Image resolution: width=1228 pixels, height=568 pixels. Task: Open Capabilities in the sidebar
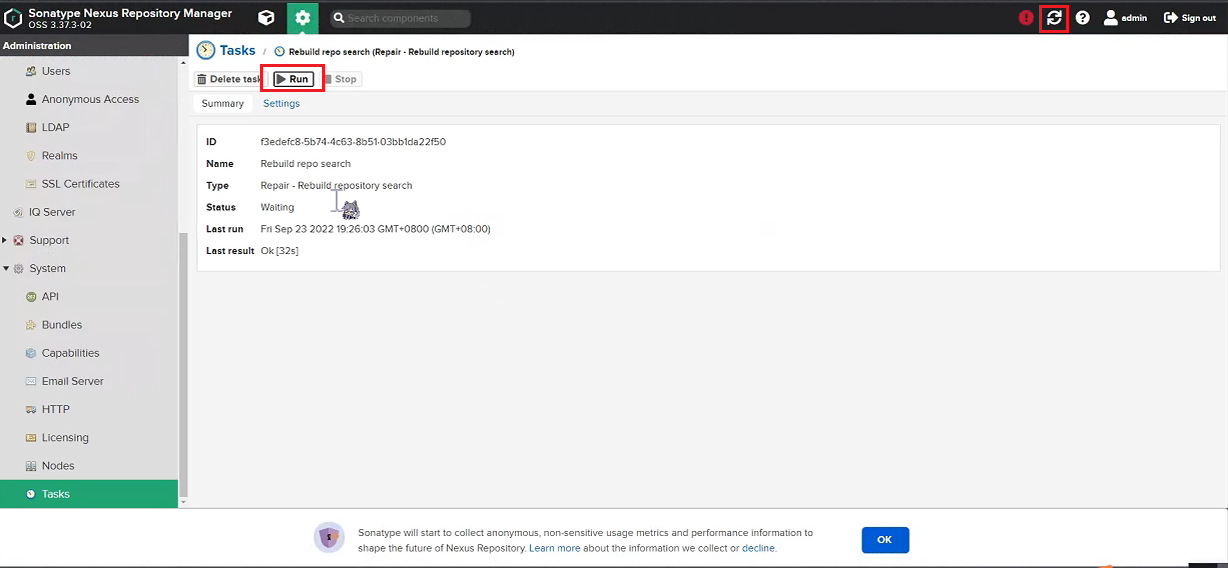click(70, 353)
